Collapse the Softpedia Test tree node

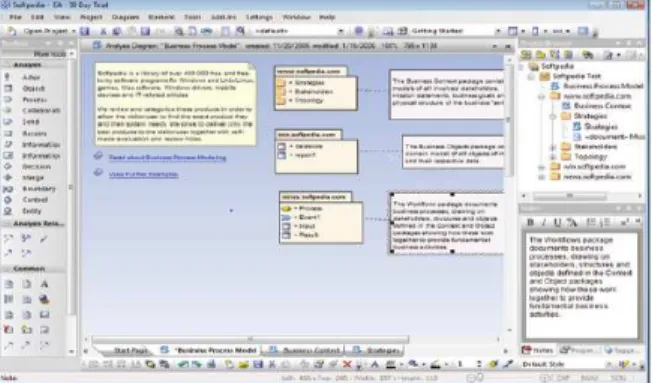pyautogui.click(x=531, y=77)
